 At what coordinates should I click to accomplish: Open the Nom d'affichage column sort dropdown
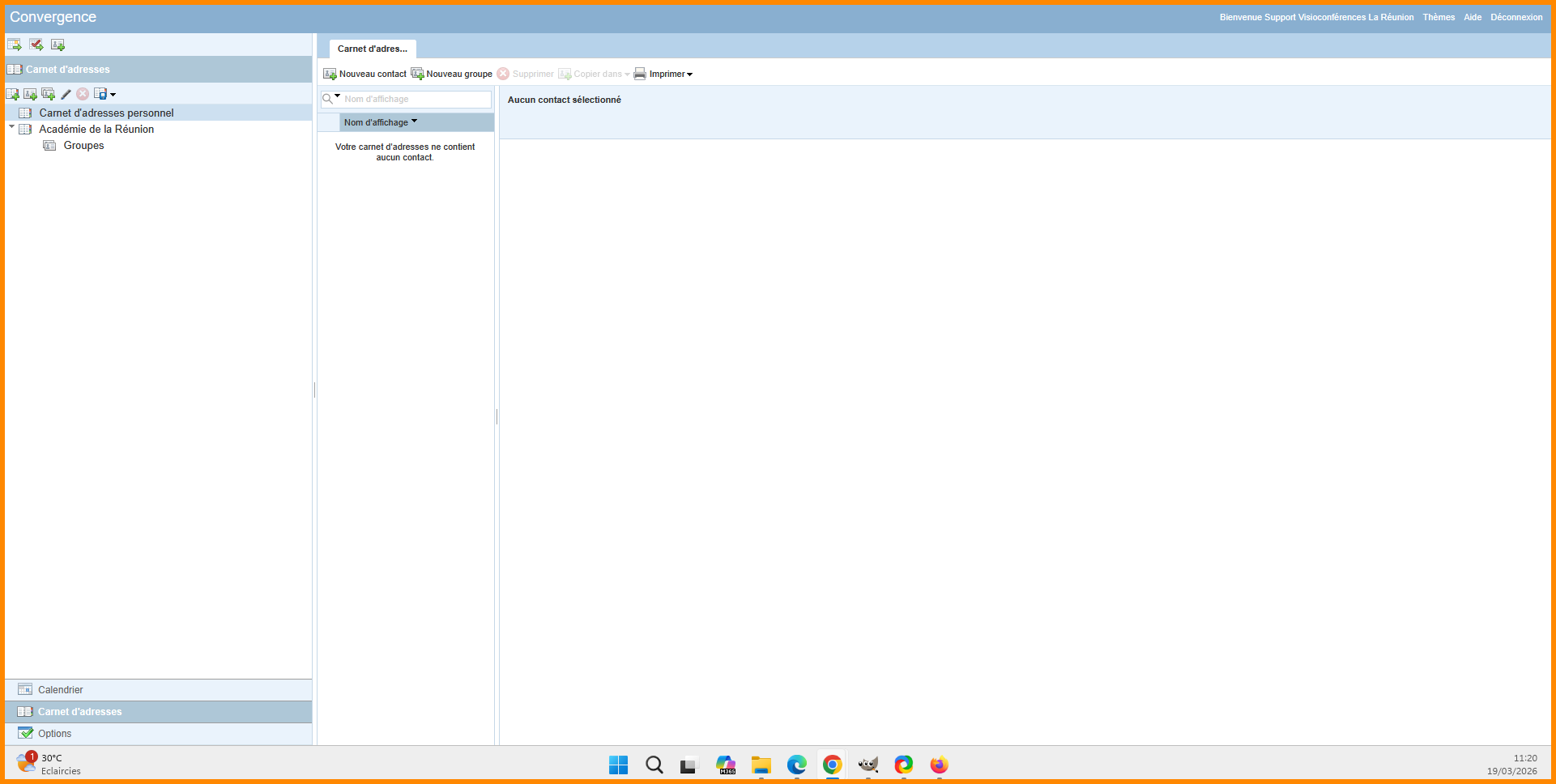(x=414, y=121)
